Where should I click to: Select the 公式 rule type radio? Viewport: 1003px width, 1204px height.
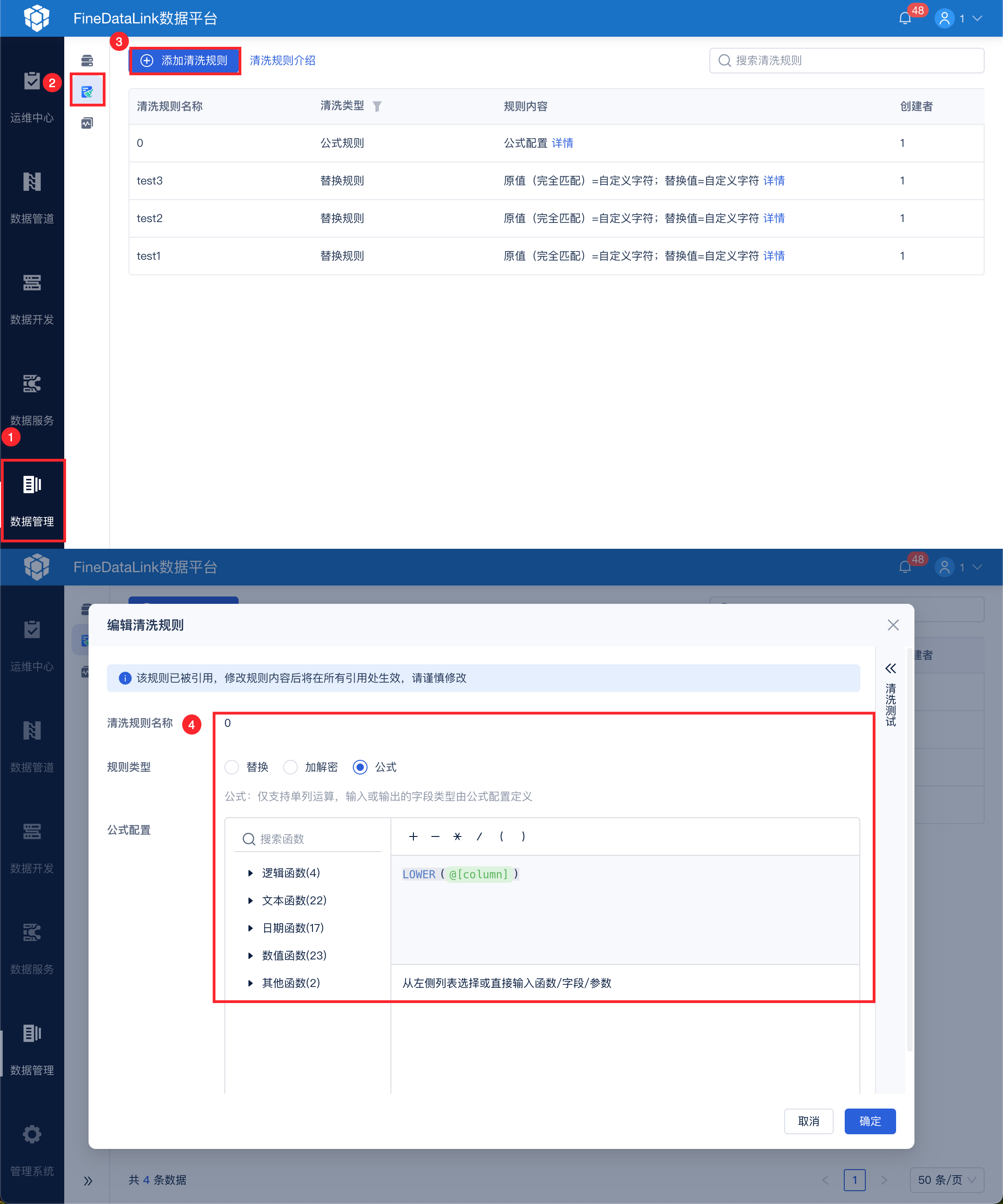[360, 767]
